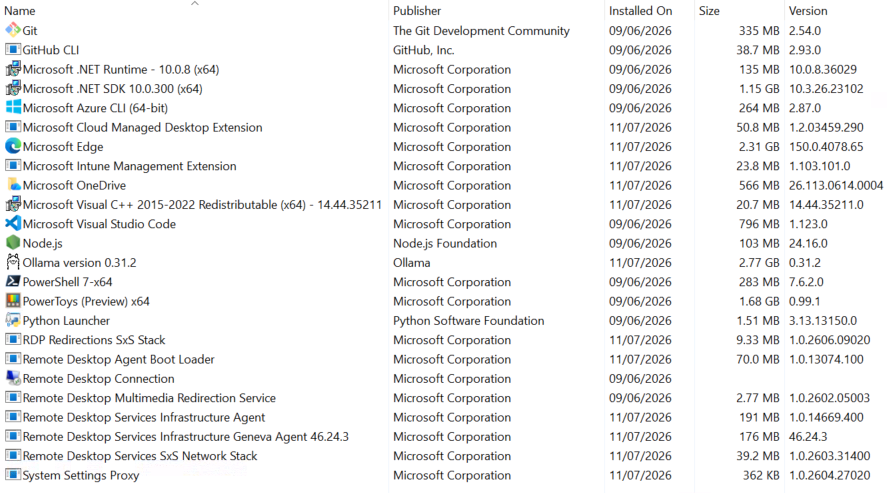Click the RDP Redirections SxS Stack icon
The width and height of the screenshot is (894, 493).
pyautogui.click(x=13, y=340)
